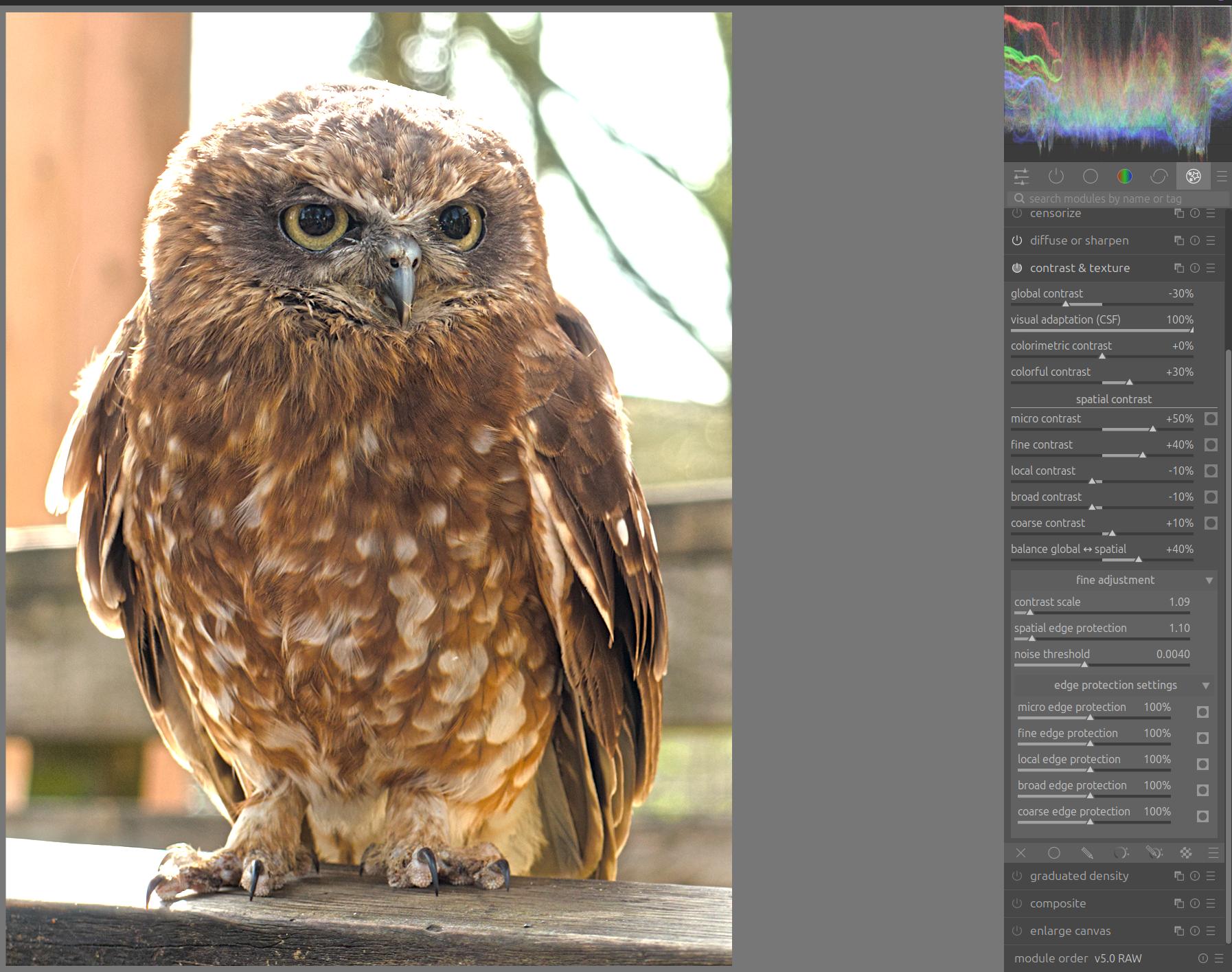Collapse the edge protection settings section
Viewport: 1232px width, 972px height.
1206,686
